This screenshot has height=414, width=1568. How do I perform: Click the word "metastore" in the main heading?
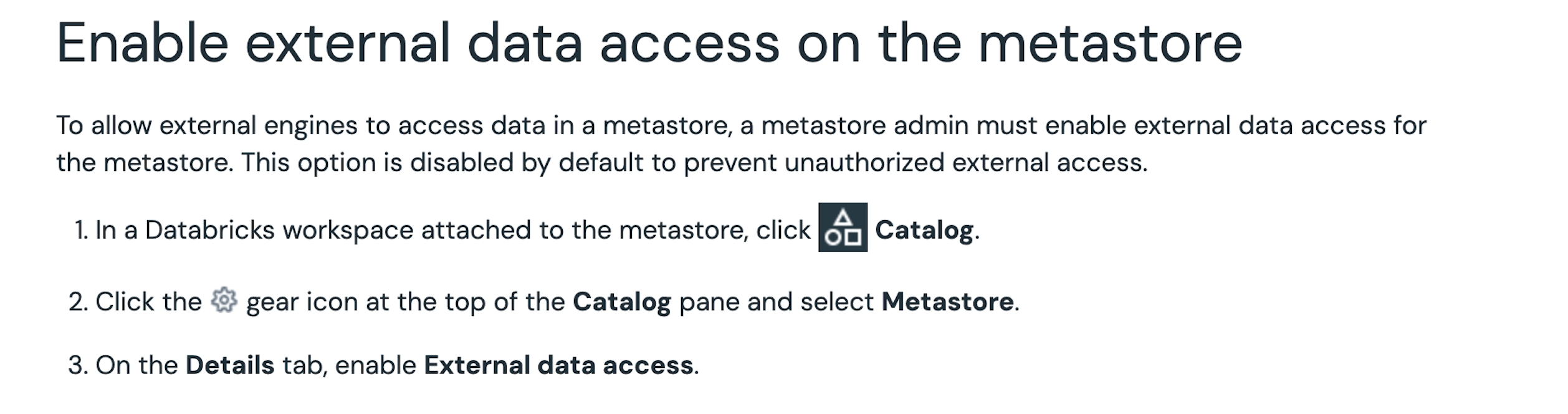click(1109, 42)
